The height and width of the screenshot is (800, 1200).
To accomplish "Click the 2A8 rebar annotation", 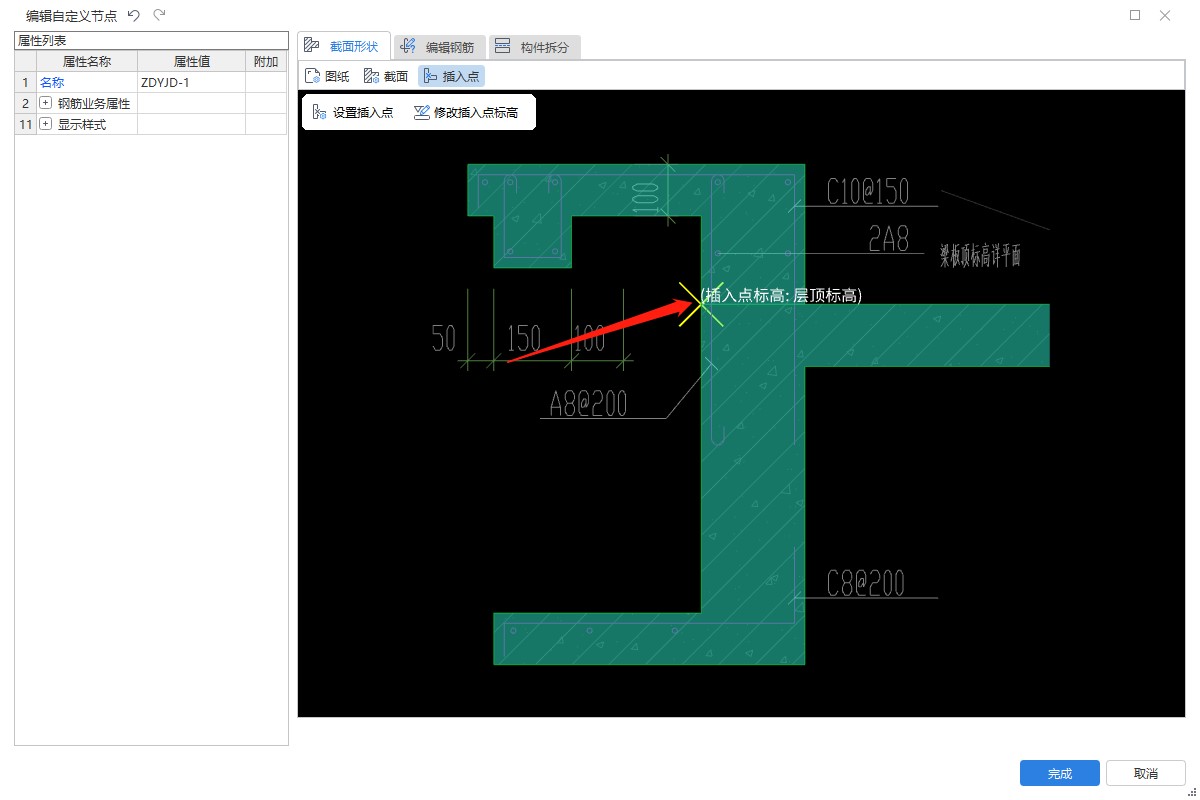I will 888,238.
